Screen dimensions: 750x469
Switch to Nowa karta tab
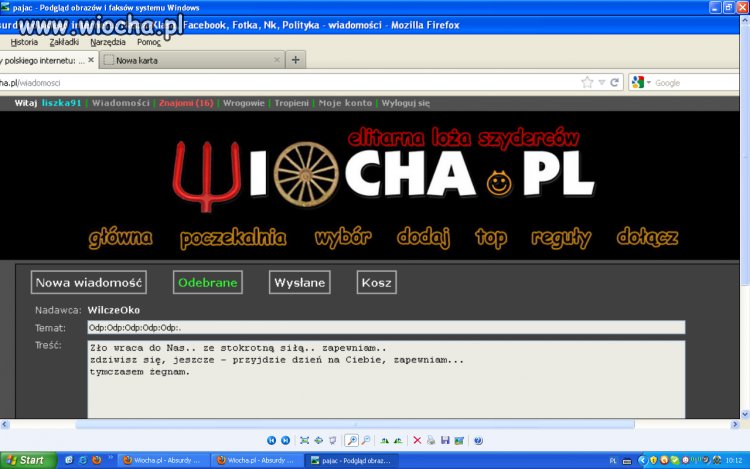click(x=192, y=60)
